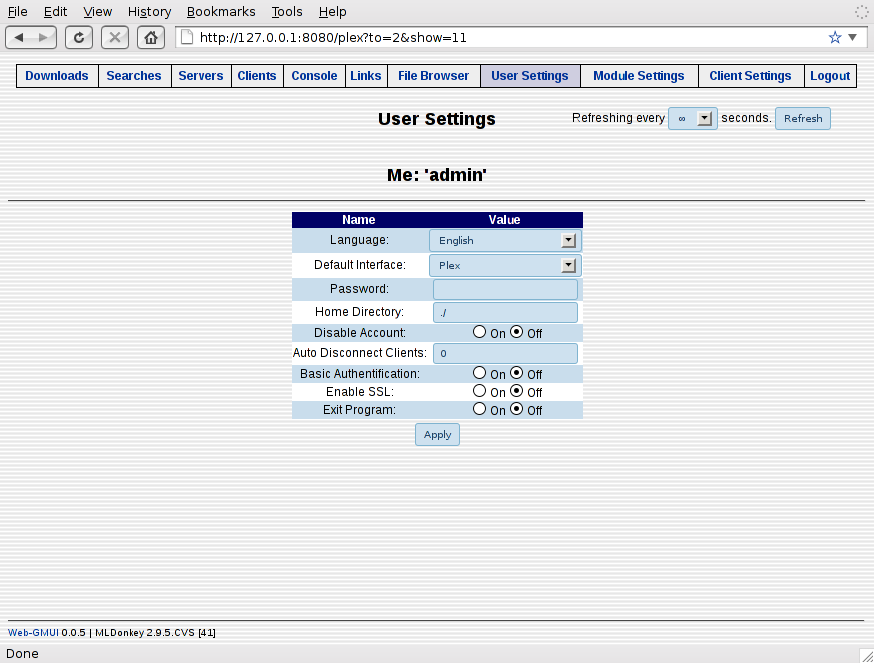Open the browser home page icon
The height and width of the screenshot is (663, 874).
[x=150, y=38]
